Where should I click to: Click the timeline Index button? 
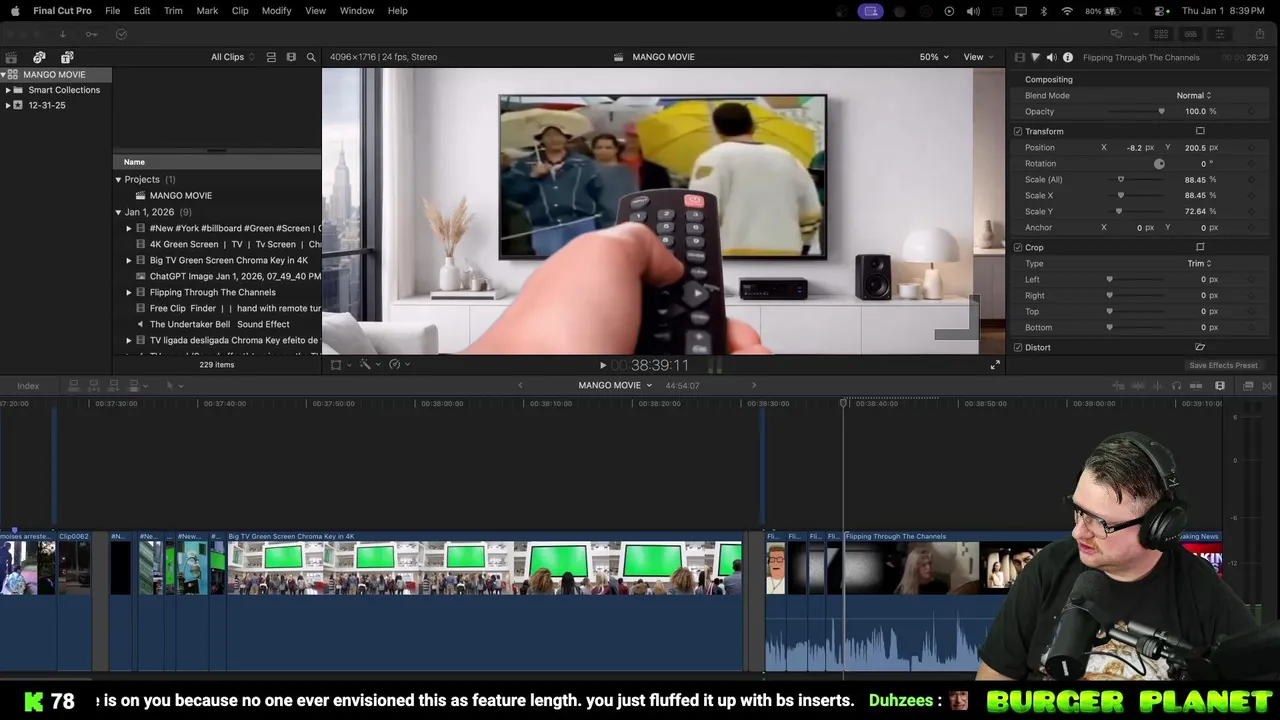pyautogui.click(x=28, y=386)
